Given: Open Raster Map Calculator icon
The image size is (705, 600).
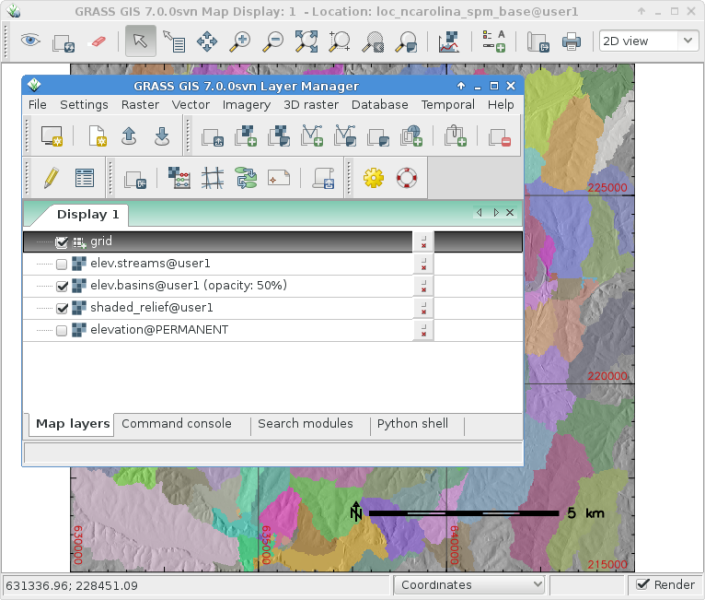Looking at the screenshot, I should point(179,178).
